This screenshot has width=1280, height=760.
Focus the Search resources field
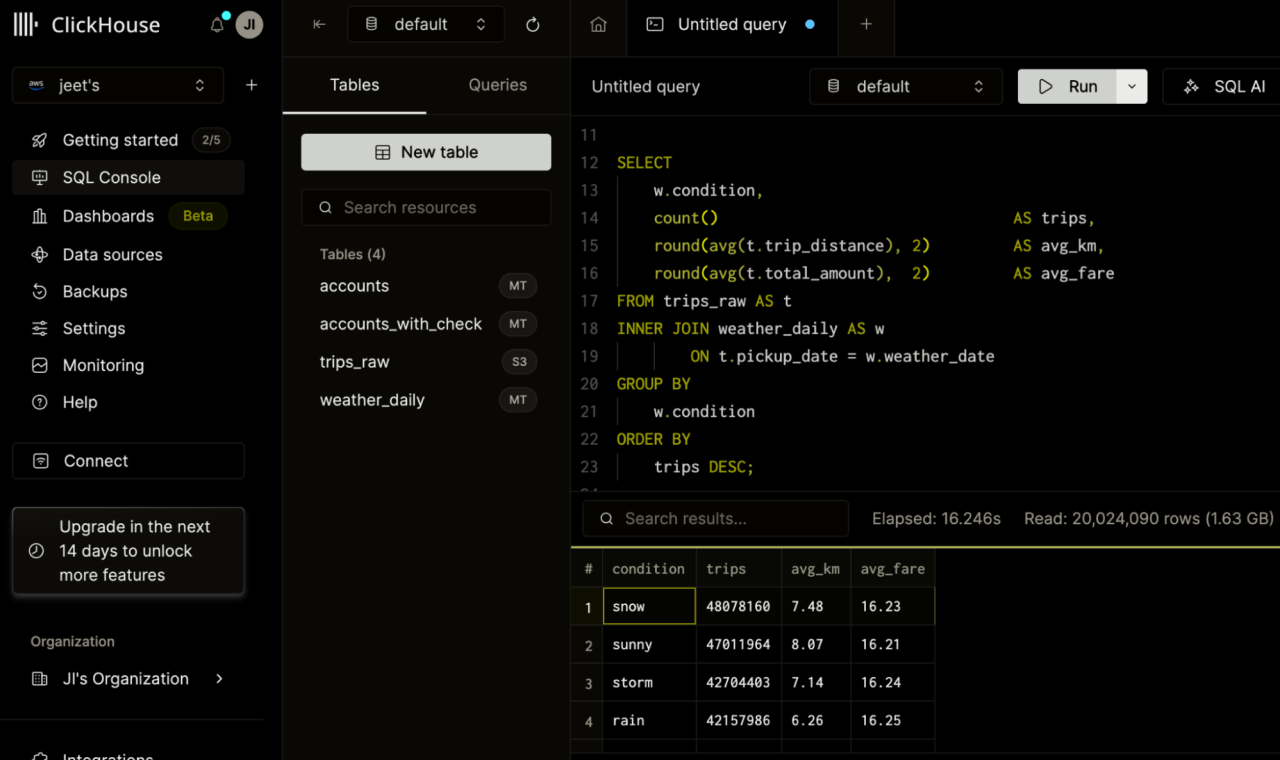point(426,208)
